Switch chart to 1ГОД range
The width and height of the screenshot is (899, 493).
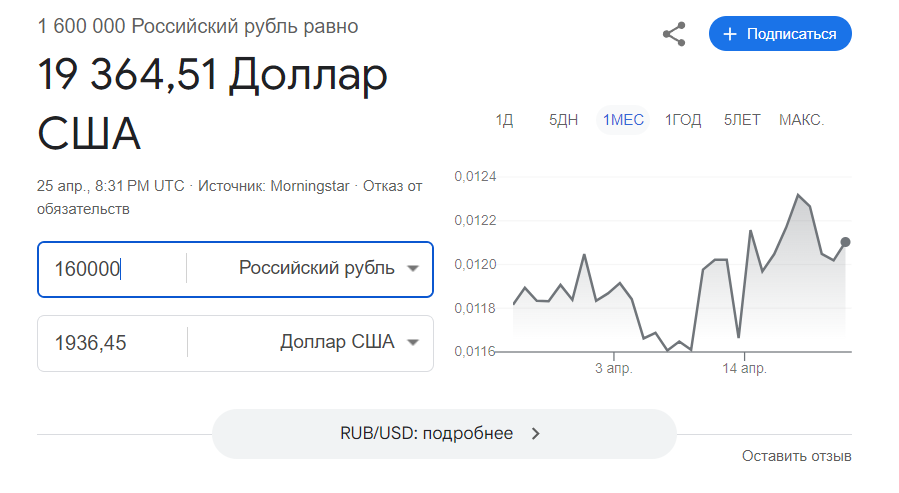coord(683,120)
